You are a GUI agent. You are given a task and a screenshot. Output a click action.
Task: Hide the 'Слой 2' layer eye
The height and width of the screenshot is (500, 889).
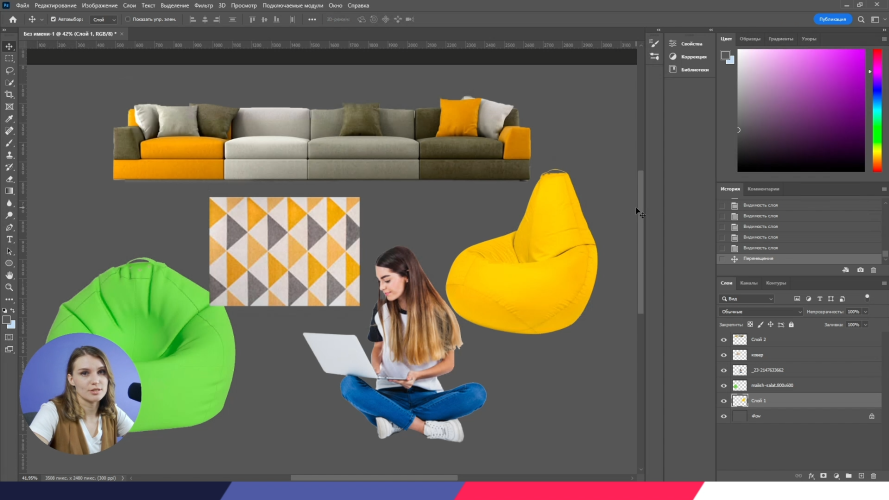click(x=724, y=340)
